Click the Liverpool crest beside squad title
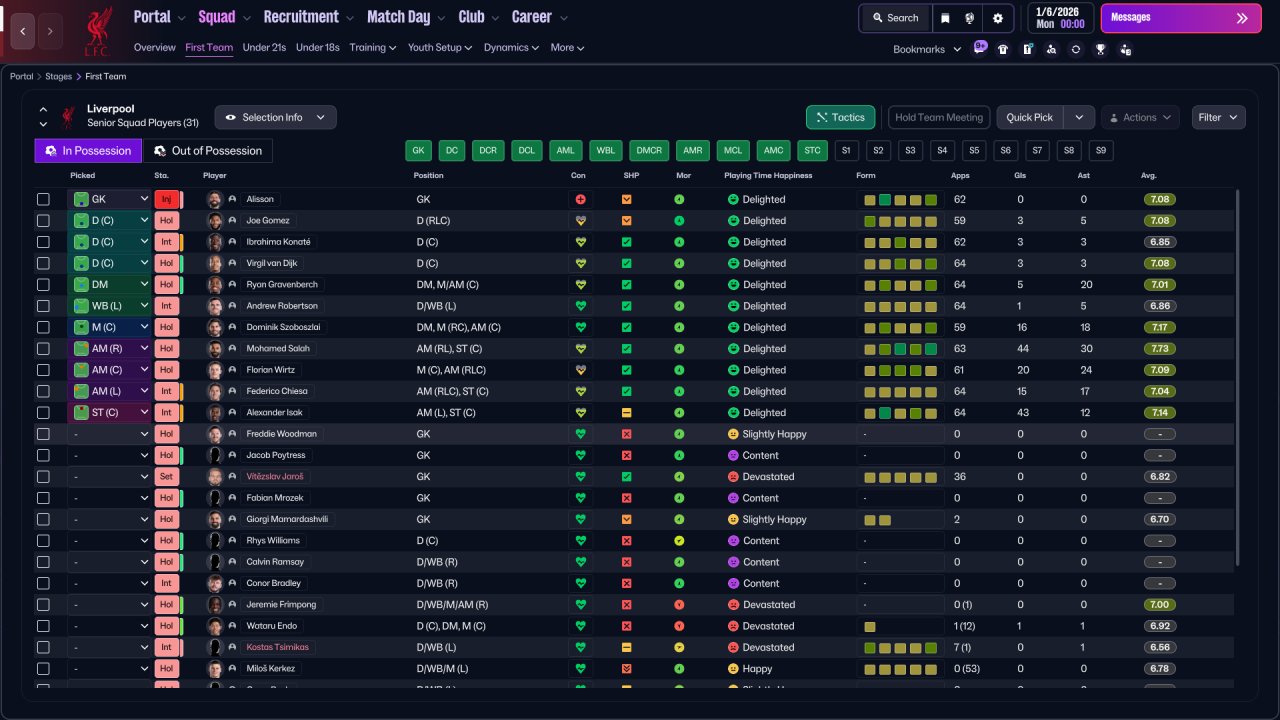The height and width of the screenshot is (720, 1280). (x=69, y=117)
